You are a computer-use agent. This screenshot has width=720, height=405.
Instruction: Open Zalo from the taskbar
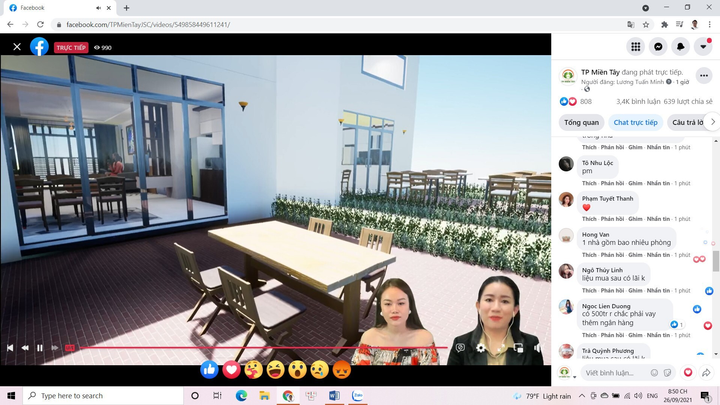pyautogui.click(x=357, y=395)
